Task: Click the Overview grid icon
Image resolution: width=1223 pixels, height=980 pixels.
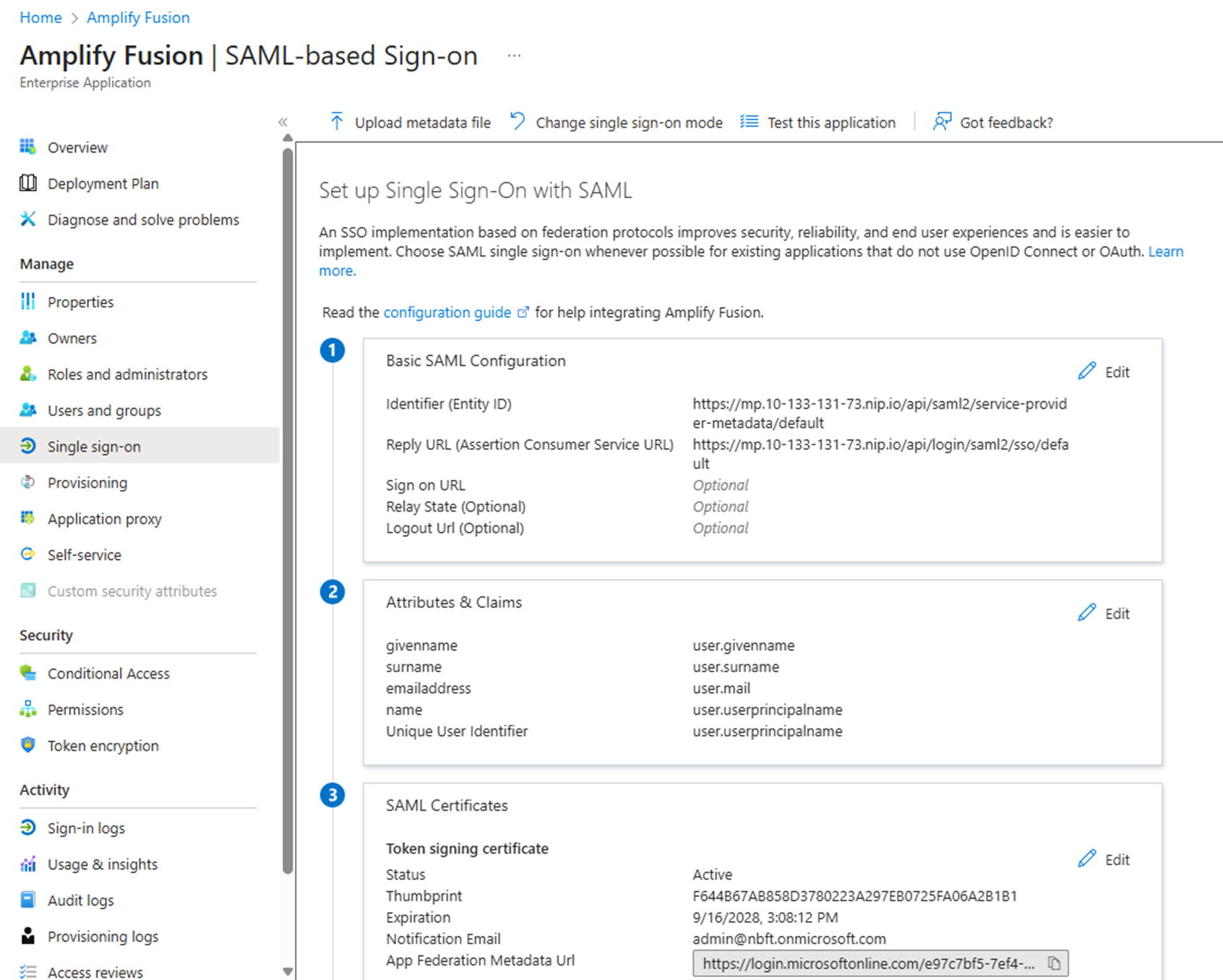Action: tap(27, 147)
